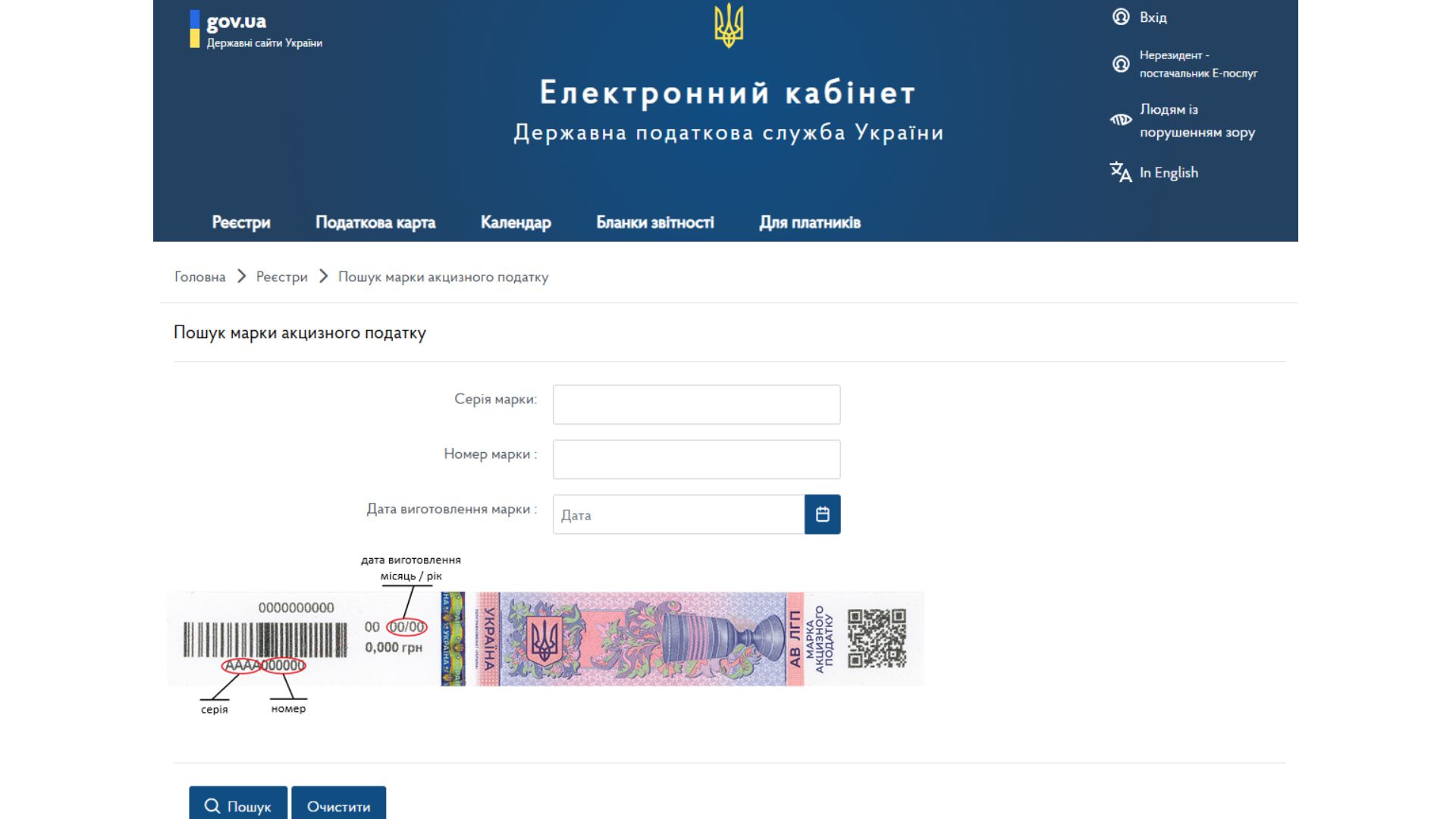Image resolution: width=1456 pixels, height=819 pixels.
Task: Open the Реєстри menu
Action: point(241,222)
